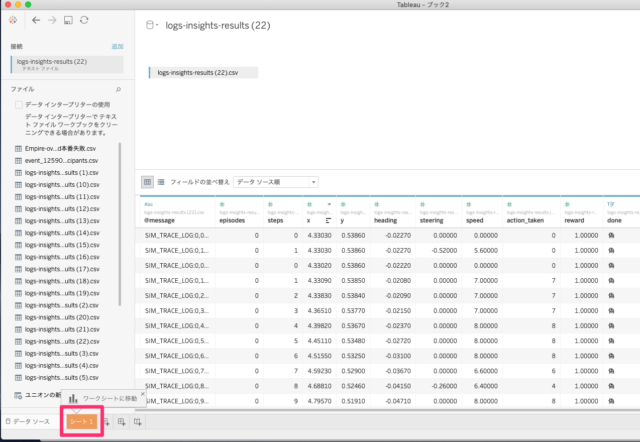The width and height of the screenshot is (640, 442).
Task: Click the logs-insights-results (22).csv table pill on canvas
Action: pyautogui.click(x=203, y=73)
